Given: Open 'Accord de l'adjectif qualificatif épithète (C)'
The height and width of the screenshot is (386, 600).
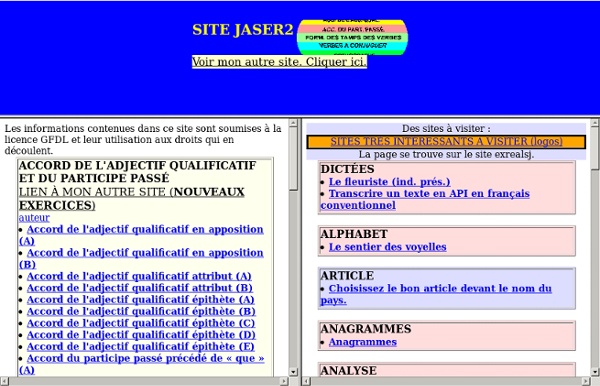Looking at the screenshot, I should pos(141,323).
